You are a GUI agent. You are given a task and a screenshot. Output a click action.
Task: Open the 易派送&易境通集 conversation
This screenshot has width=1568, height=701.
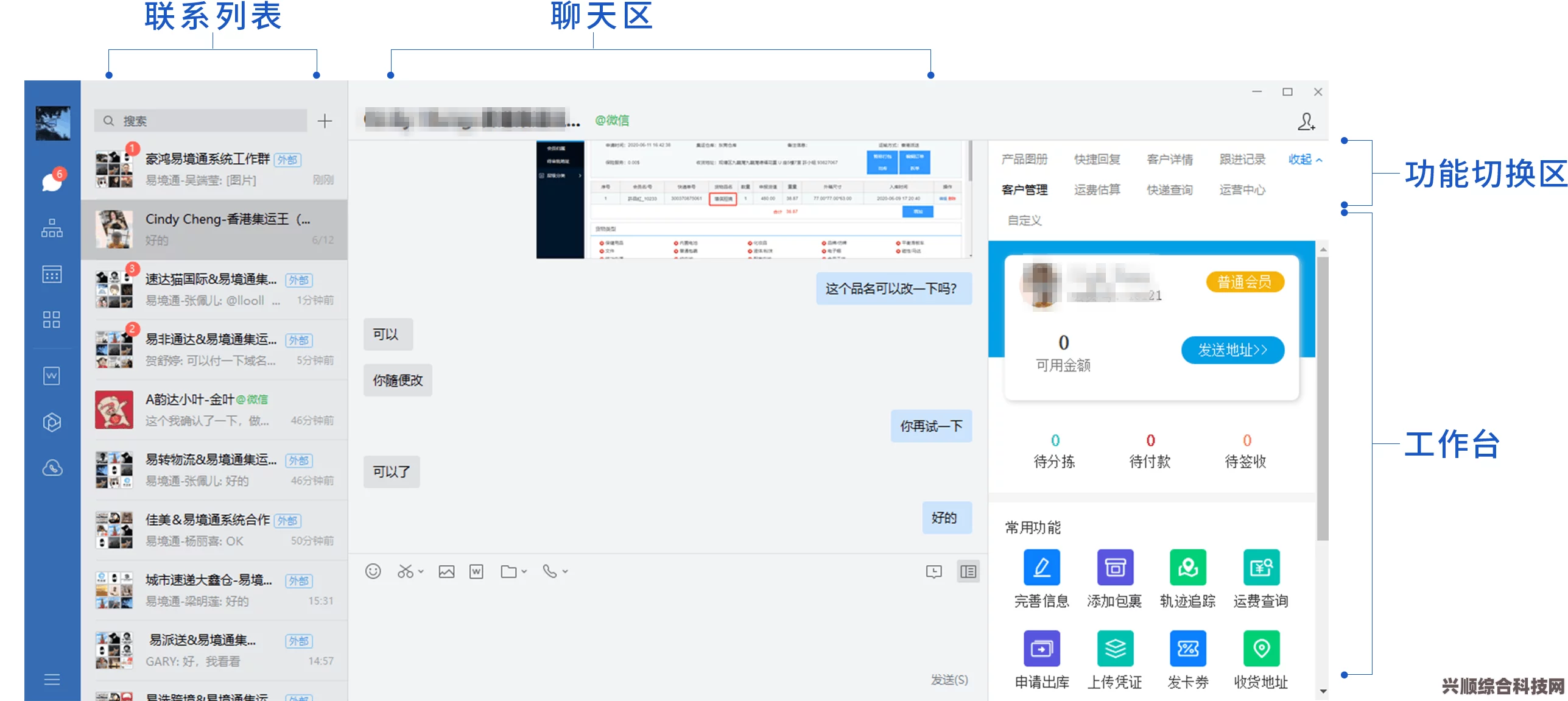pyautogui.click(x=214, y=650)
